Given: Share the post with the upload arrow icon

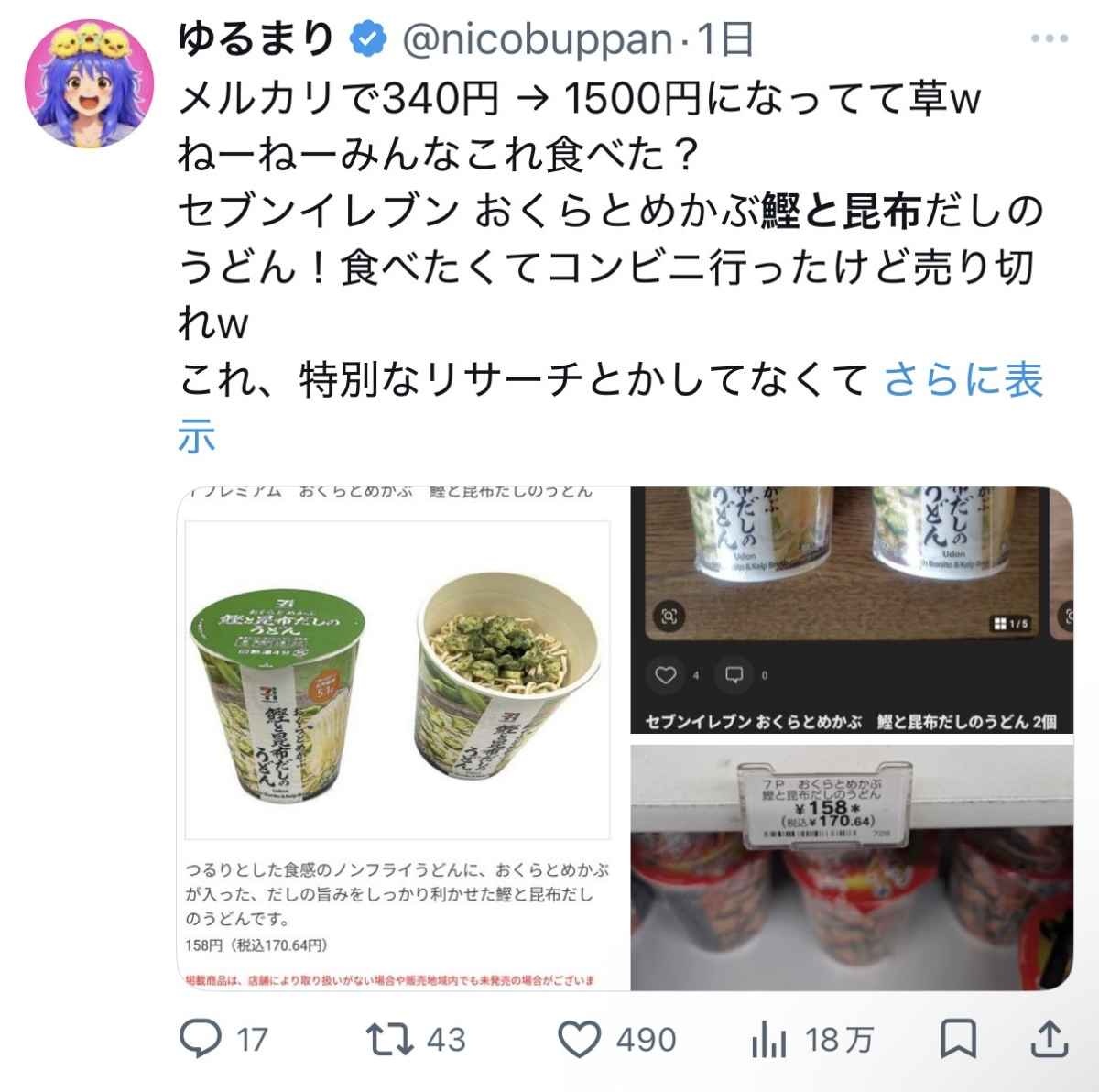Looking at the screenshot, I should [x=1050, y=1039].
